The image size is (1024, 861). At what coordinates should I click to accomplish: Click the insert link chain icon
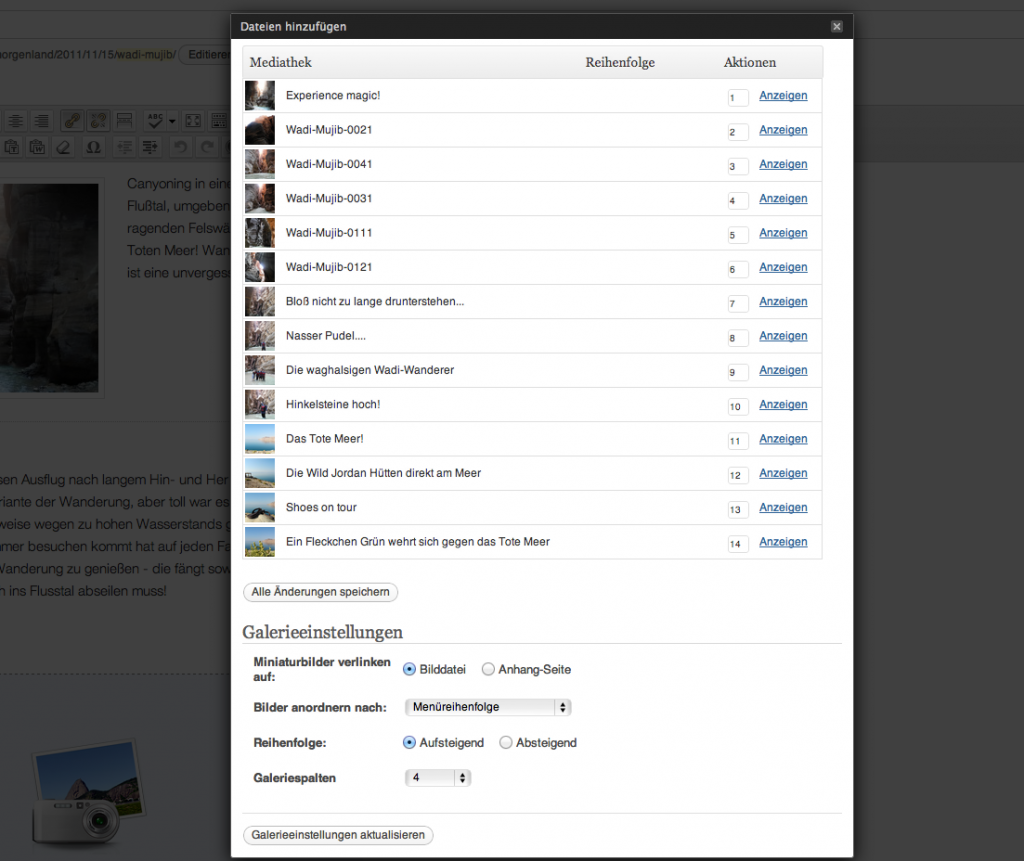tap(72, 121)
